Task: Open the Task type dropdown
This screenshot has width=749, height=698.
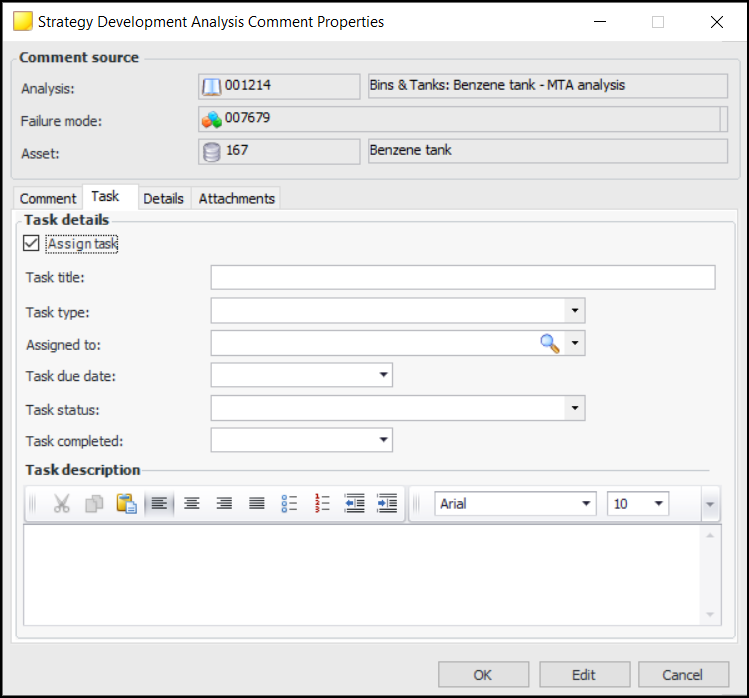Action: coord(574,311)
